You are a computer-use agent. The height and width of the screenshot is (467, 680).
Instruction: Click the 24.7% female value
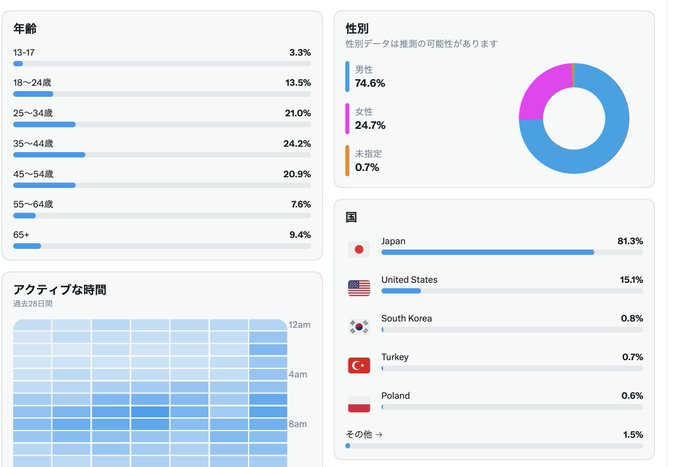[370, 125]
